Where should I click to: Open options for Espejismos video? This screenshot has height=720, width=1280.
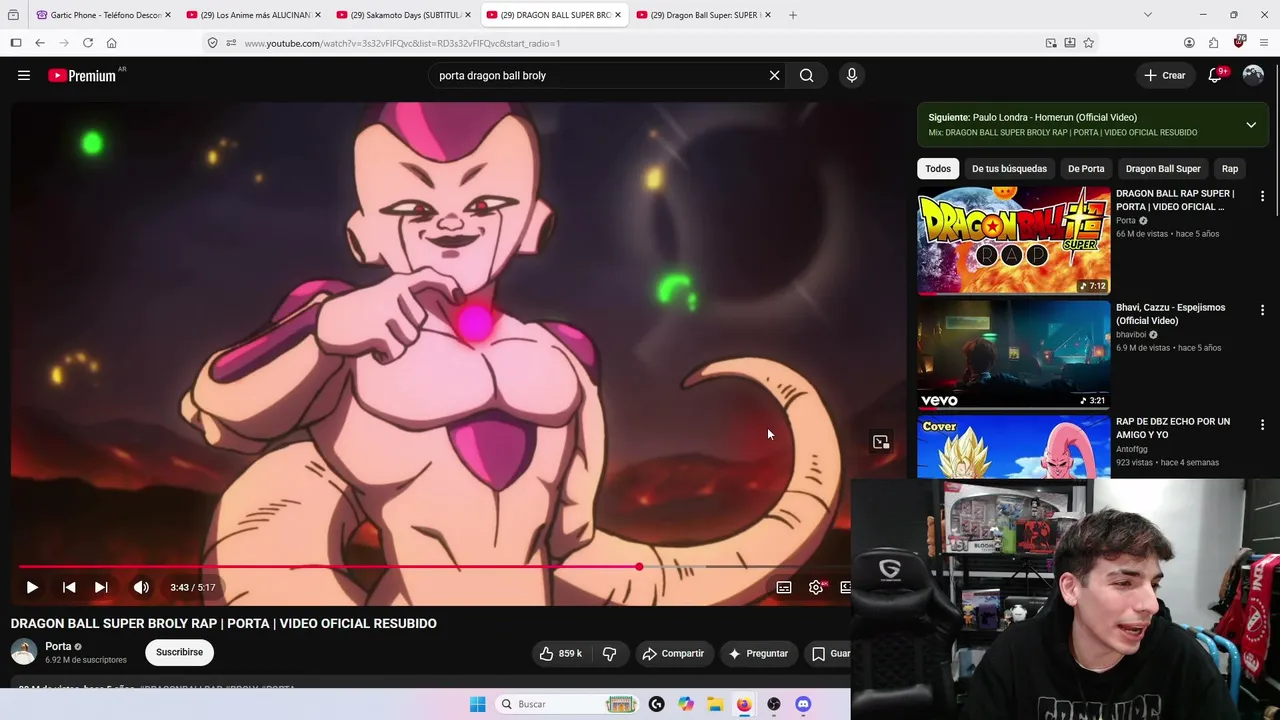click(x=1262, y=310)
